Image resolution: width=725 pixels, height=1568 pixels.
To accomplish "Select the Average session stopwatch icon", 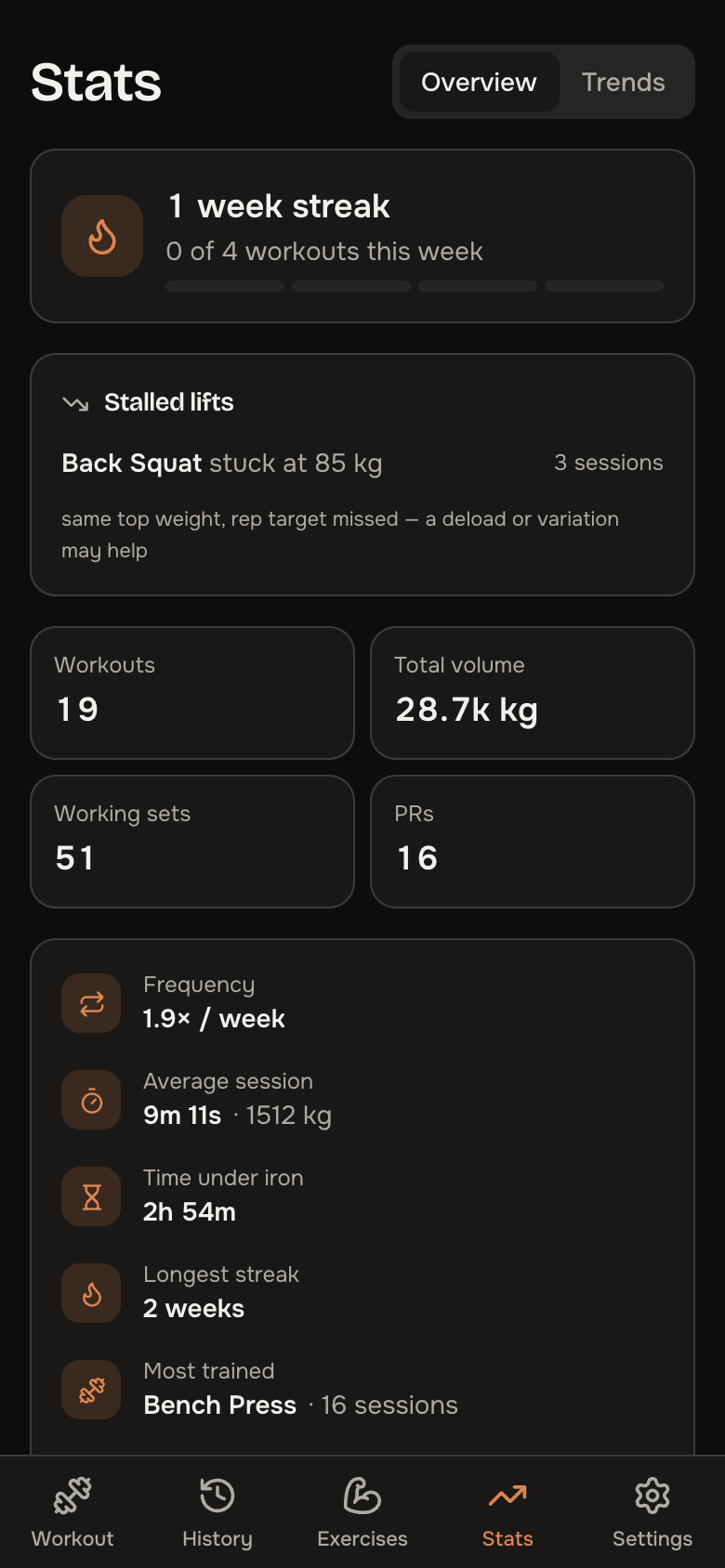I will pyautogui.click(x=91, y=1100).
